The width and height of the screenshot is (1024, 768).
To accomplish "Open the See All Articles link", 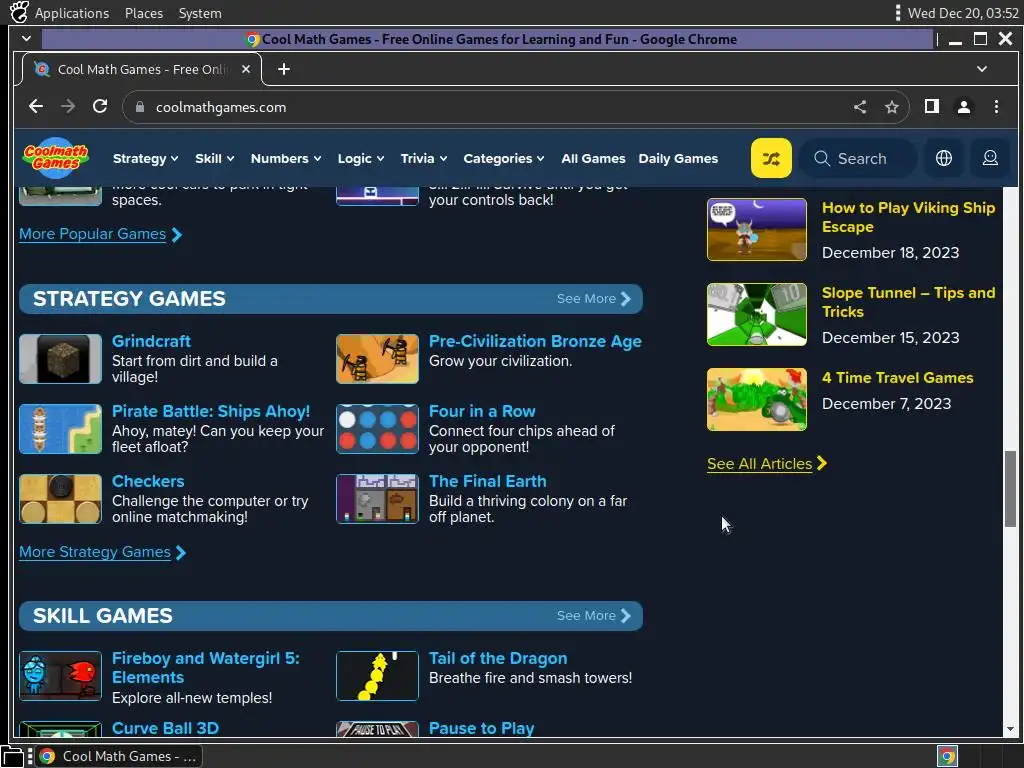I will tap(767, 464).
